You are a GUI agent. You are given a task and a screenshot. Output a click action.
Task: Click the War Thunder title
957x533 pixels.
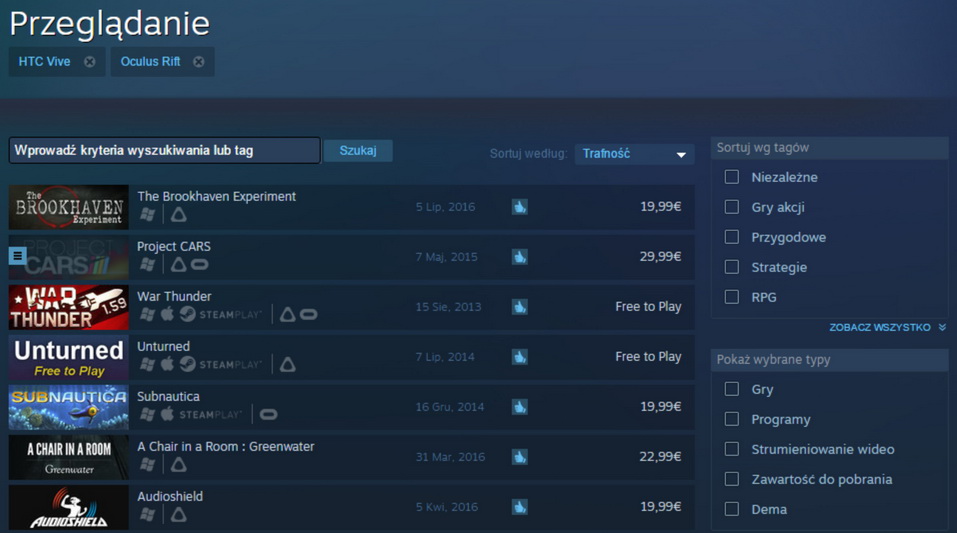(175, 297)
